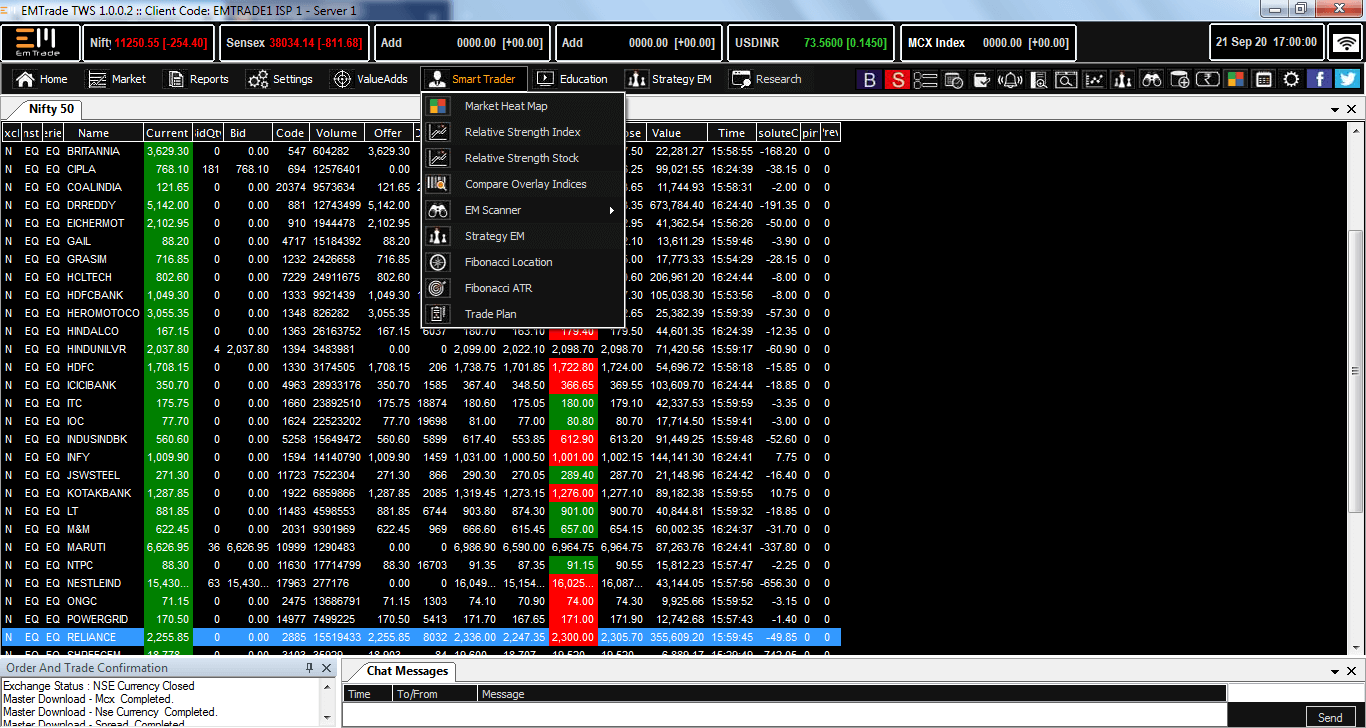The width and height of the screenshot is (1366, 728).
Task: Open the Facebook icon in toolbar
Action: click(1319, 79)
